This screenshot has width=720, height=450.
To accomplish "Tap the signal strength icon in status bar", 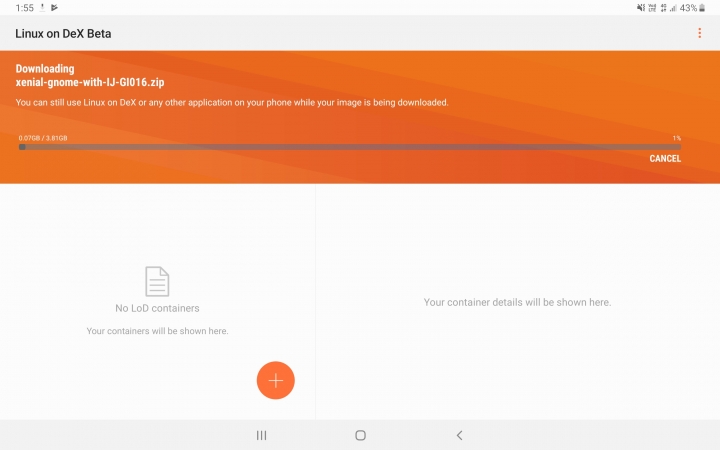I will [673, 8].
